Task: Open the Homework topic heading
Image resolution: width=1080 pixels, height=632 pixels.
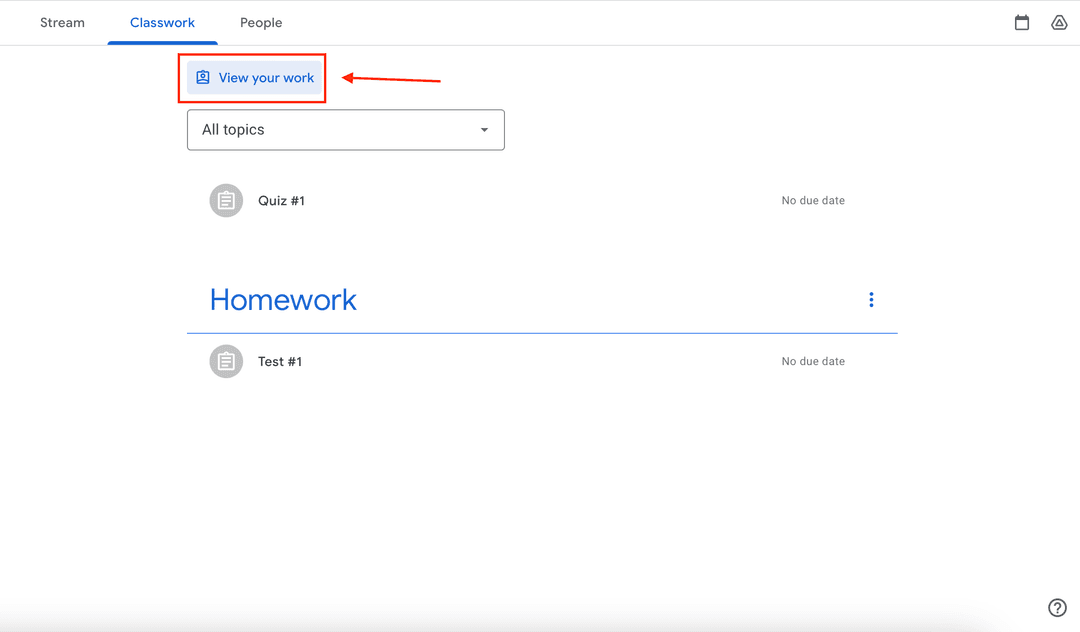Action: tap(283, 300)
